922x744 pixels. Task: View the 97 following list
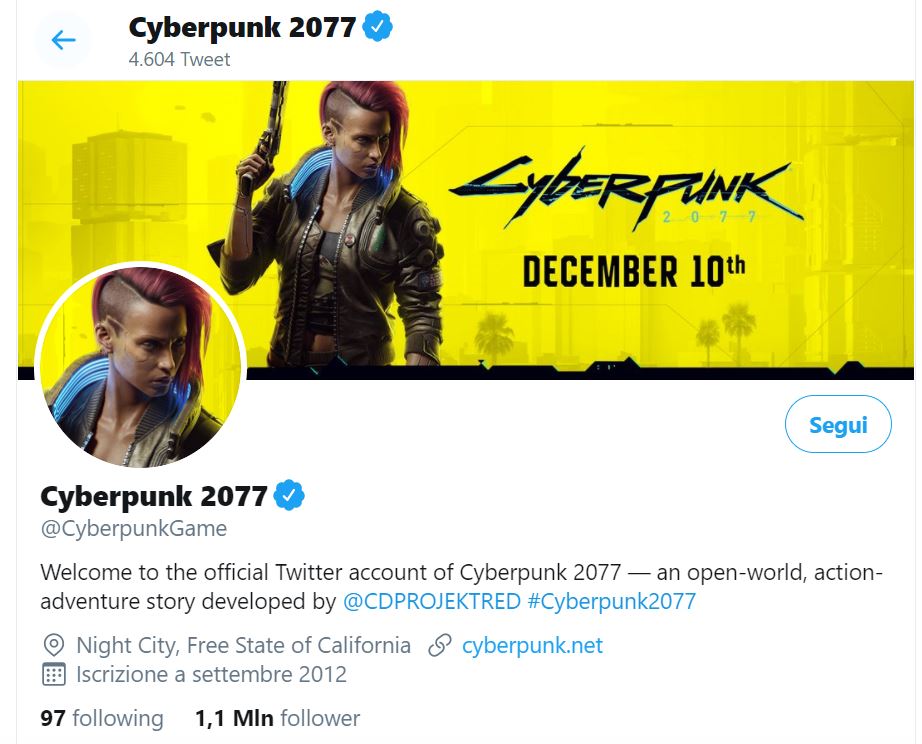point(102,718)
